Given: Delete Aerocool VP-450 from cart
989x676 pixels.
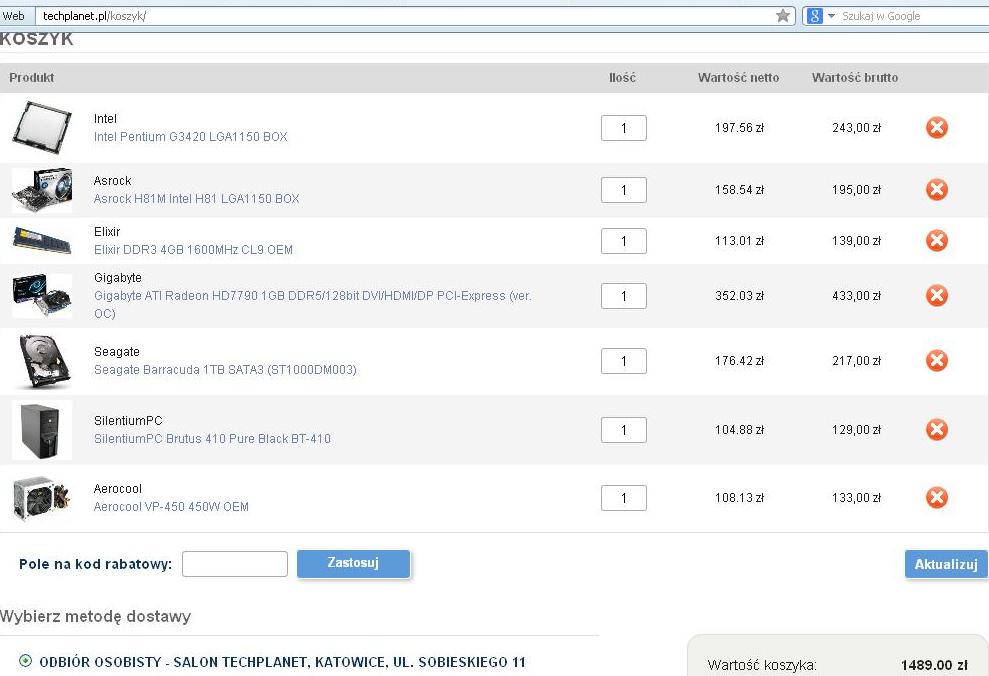Looking at the screenshot, I should click(937, 498).
